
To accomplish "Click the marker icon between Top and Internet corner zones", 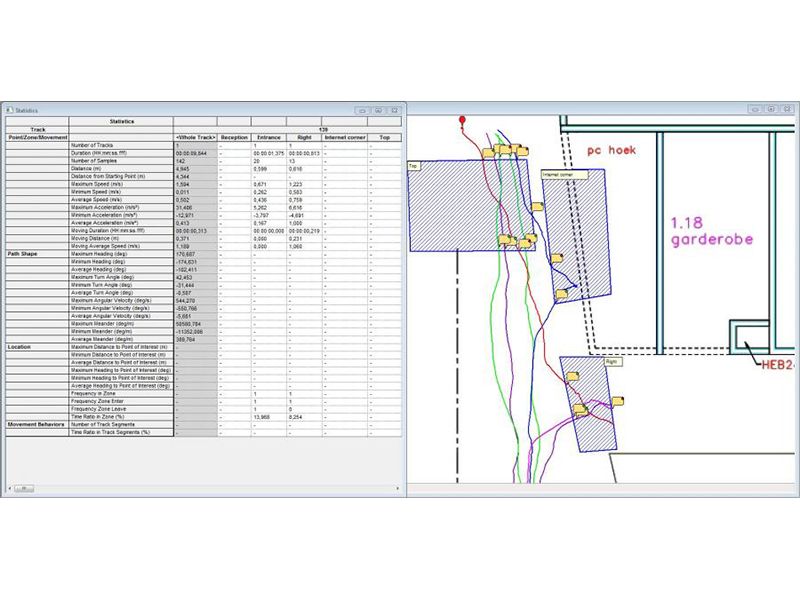I will pos(537,206).
